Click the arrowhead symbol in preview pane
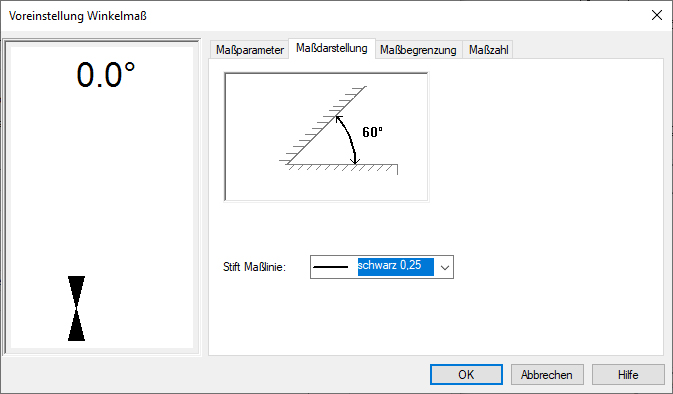The height and width of the screenshot is (394, 673). pos(76,308)
